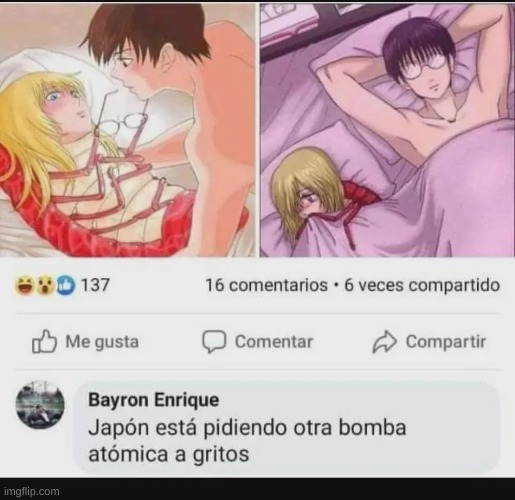
Task: Open the Bayron Enrique name link
Action: coord(154,400)
